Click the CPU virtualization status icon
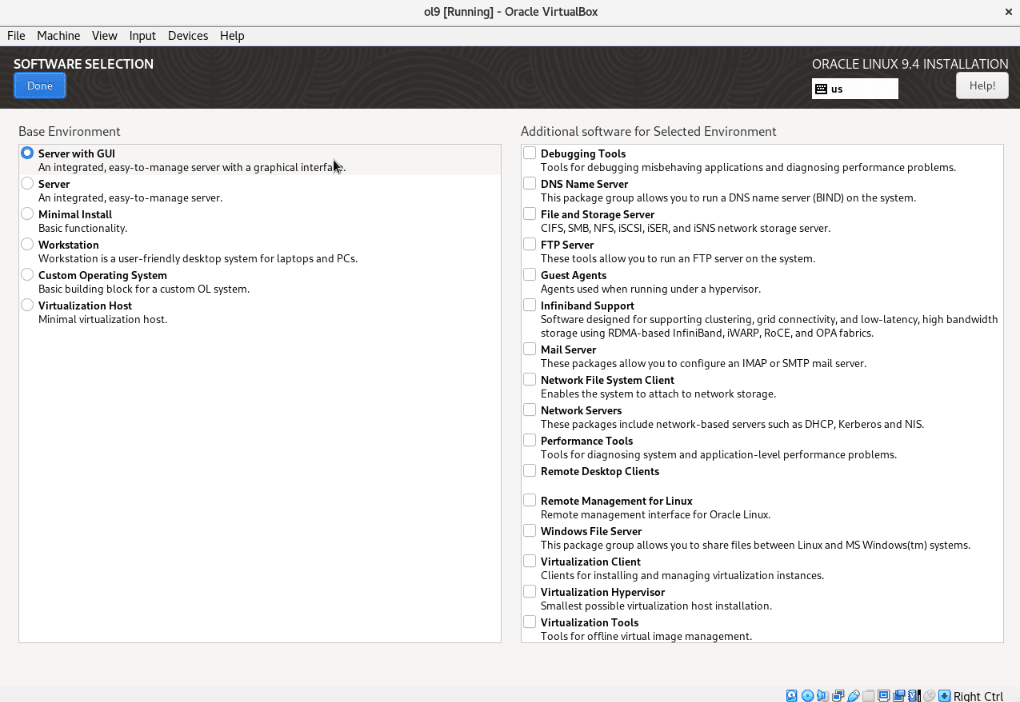 [914, 695]
